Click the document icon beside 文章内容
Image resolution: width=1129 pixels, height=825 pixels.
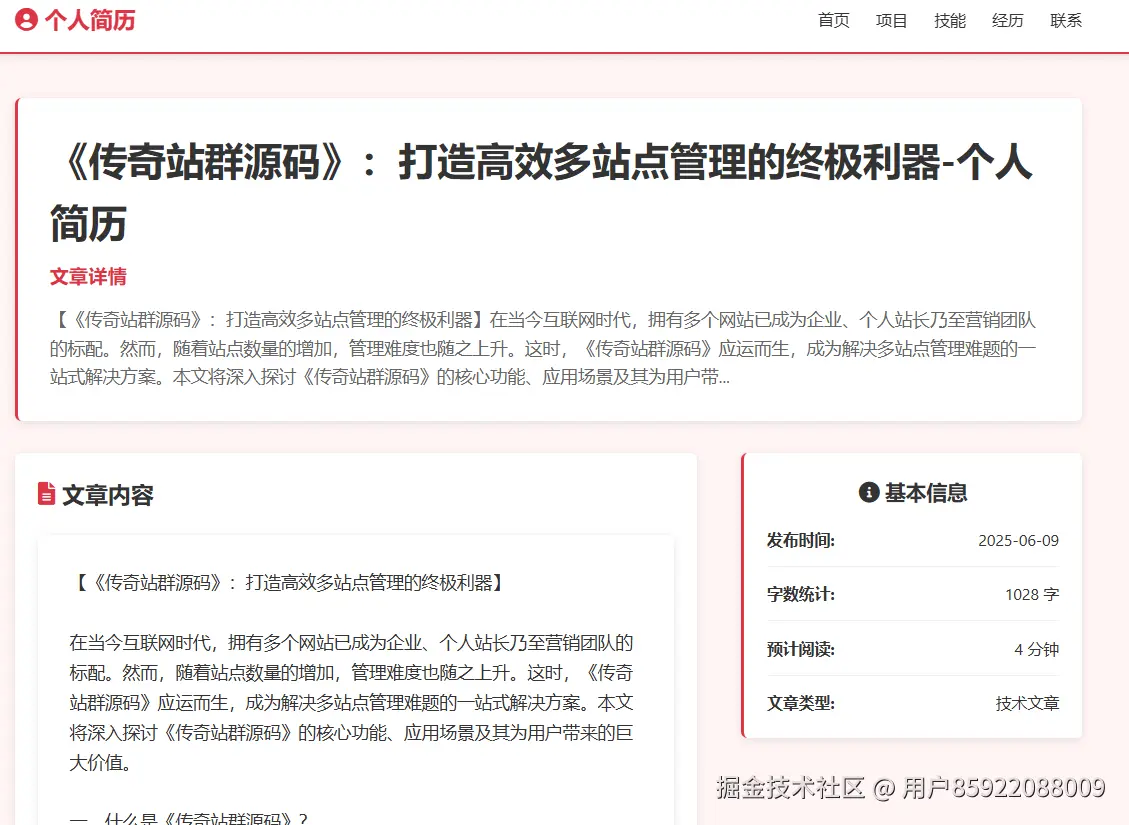[x=46, y=494]
